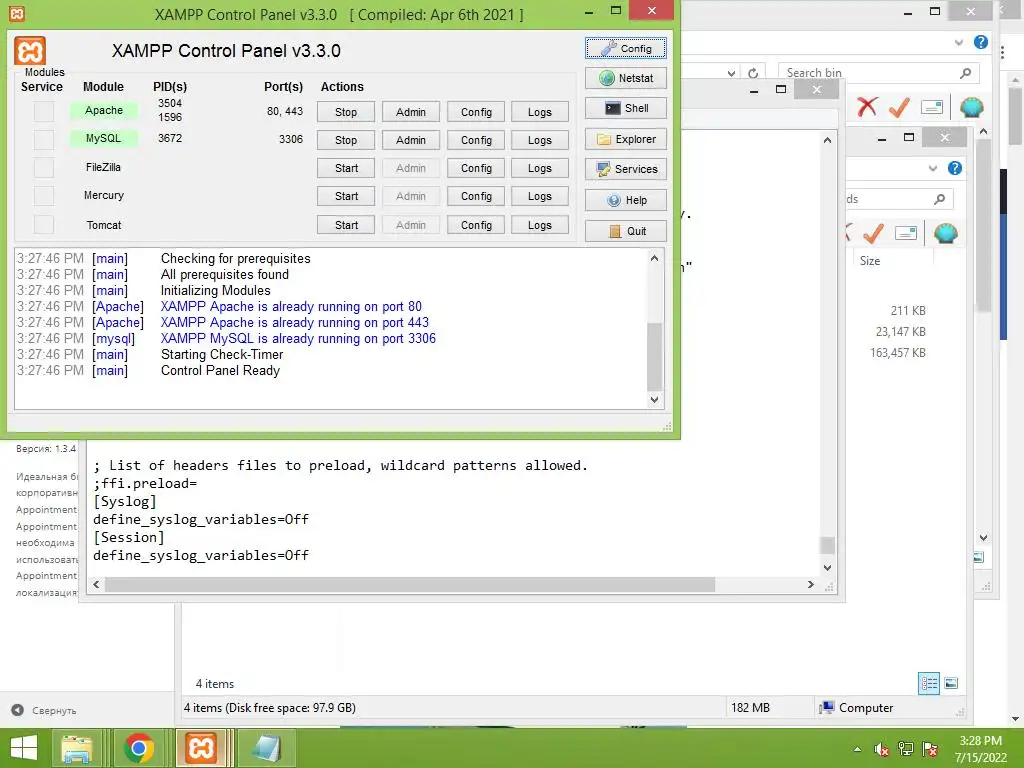
Task: Click the orange checkmark icon in Explorer toolbar
Action: pyautogui.click(x=899, y=106)
